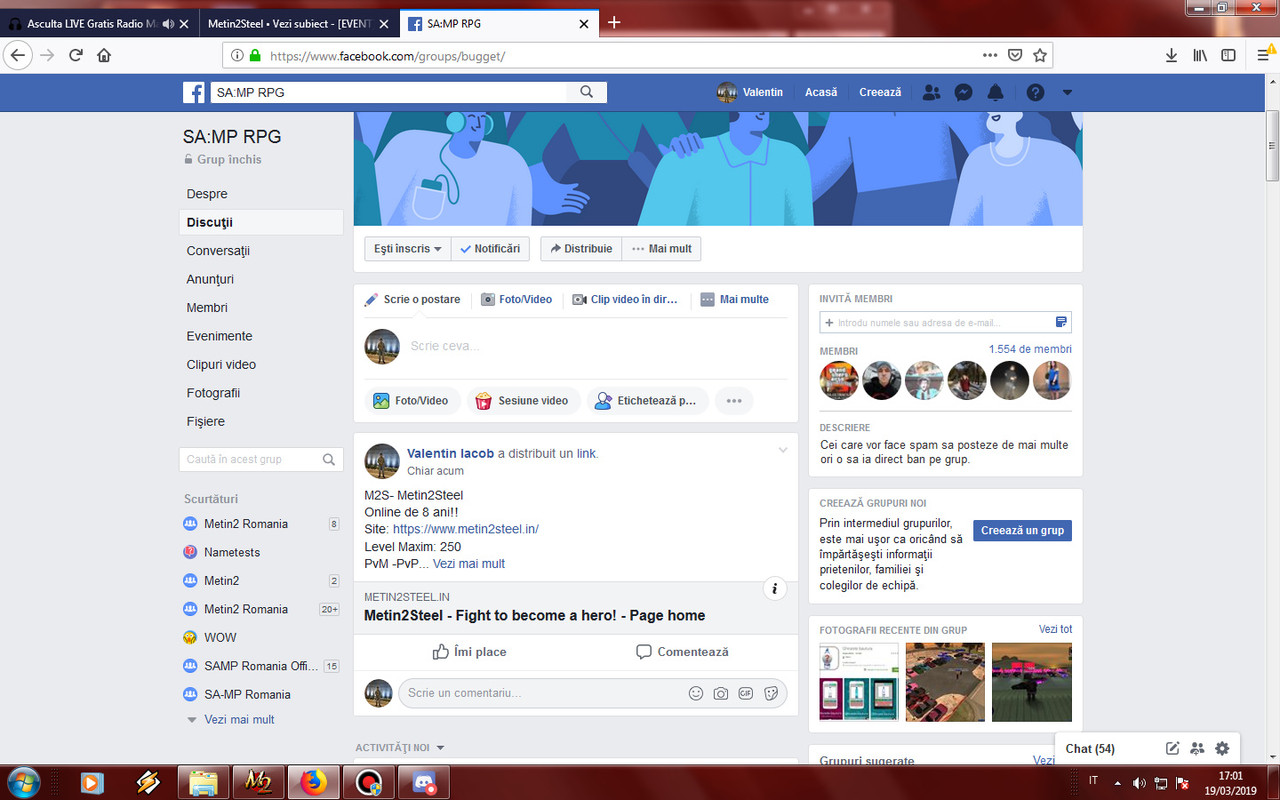Viewport: 1280px width, 800px height.
Task: Click Vezi tot for recent group photos
Action: (x=1055, y=629)
